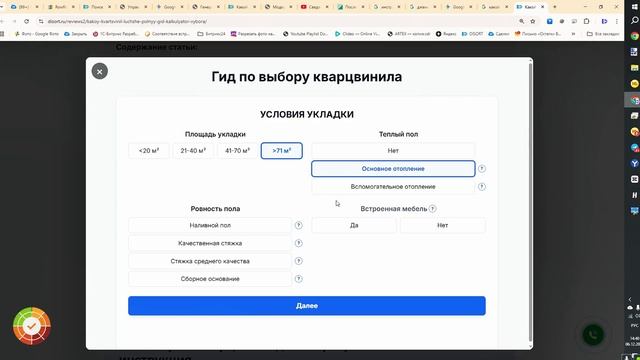Launch Yandex Browser from the taskbar
This screenshot has height=360, width=640.
pos(634,164)
